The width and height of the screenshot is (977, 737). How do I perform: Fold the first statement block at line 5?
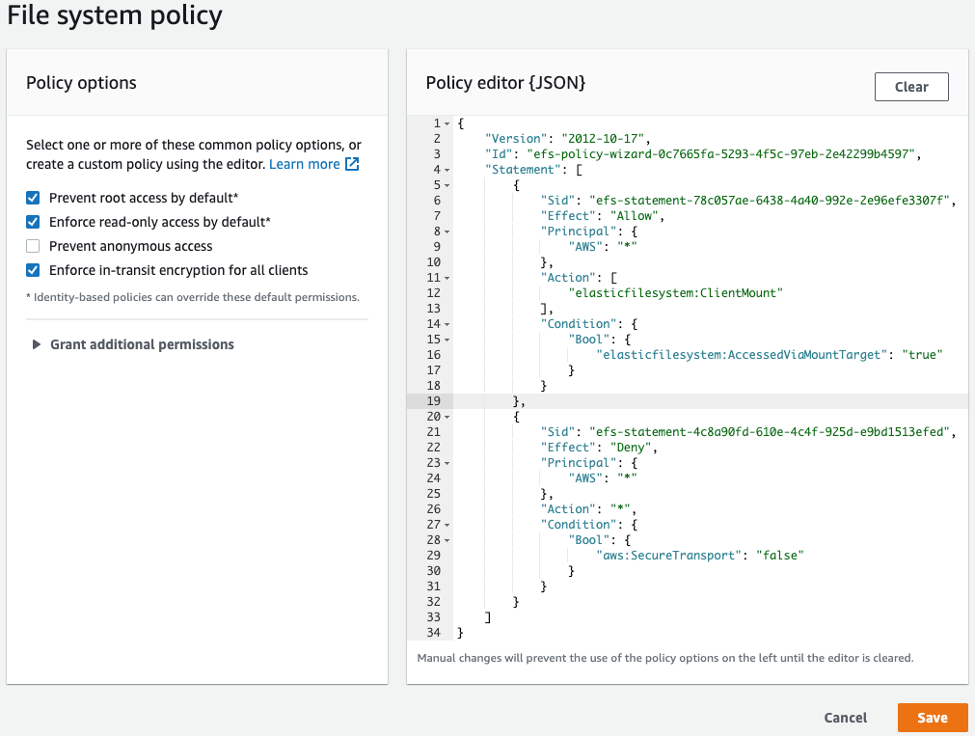click(x=447, y=186)
